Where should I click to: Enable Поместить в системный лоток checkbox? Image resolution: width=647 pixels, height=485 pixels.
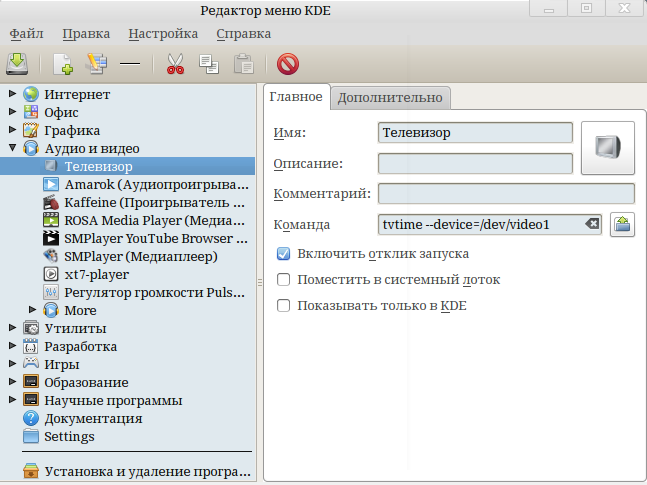(284, 280)
